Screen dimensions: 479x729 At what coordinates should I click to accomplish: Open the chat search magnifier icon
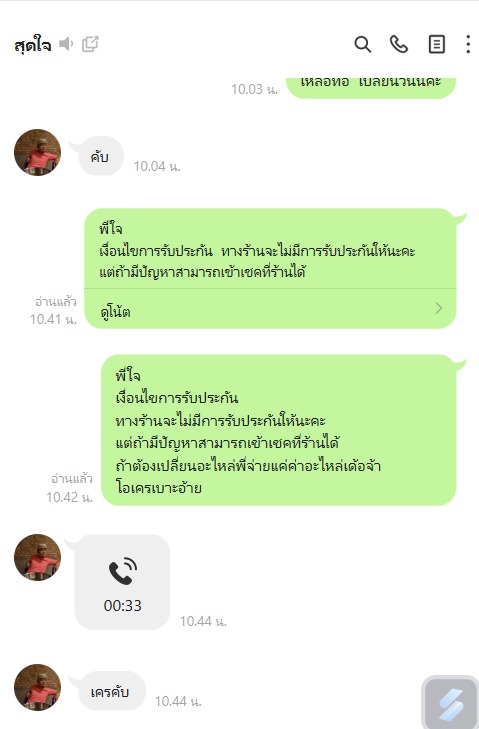point(362,45)
